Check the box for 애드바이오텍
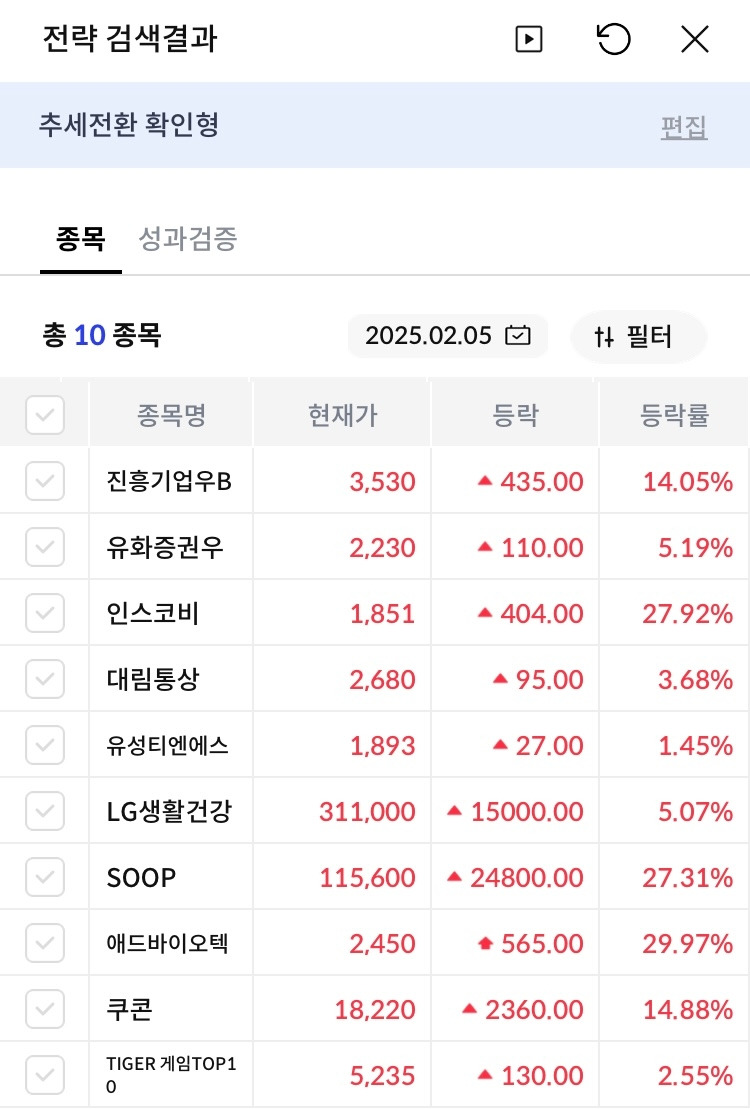This screenshot has width=750, height=1109. (45, 943)
